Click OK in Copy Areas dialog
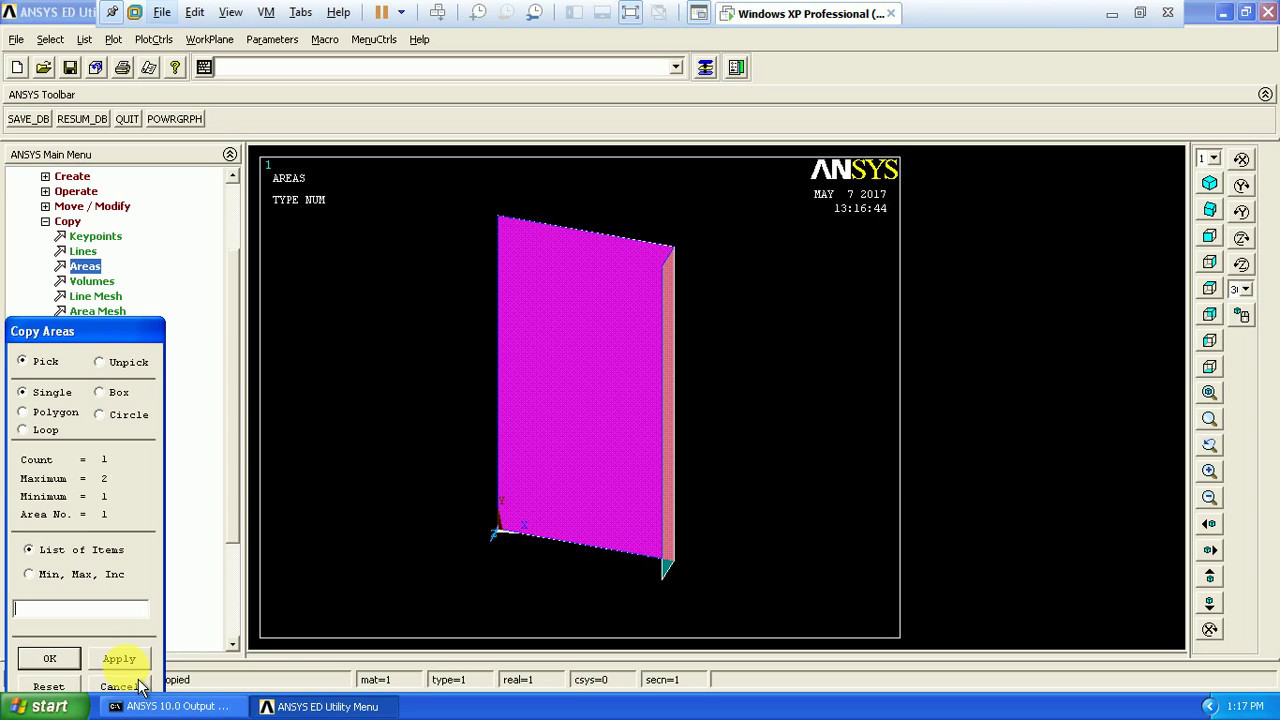Screen dimensions: 1280x720 [x=49, y=658]
